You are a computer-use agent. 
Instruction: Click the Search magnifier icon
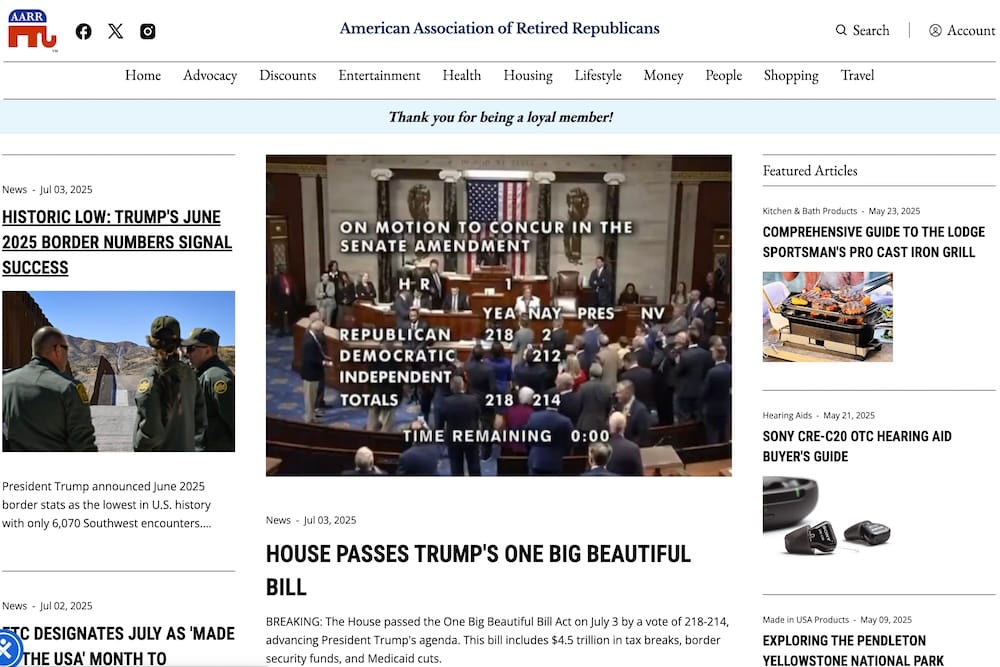click(x=841, y=31)
